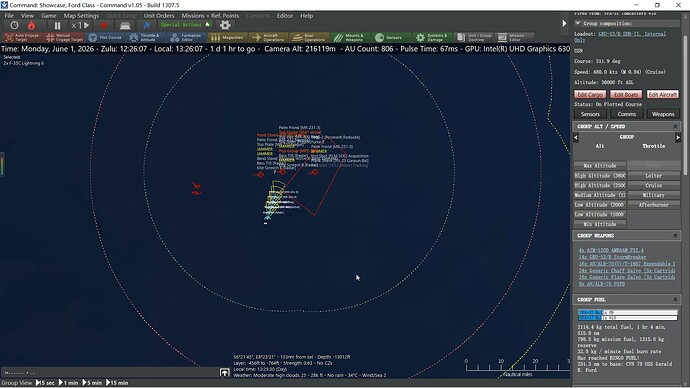This screenshot has height=388, width=690.
Task: Open the Unit Orders menu
Action: point(158,15)
